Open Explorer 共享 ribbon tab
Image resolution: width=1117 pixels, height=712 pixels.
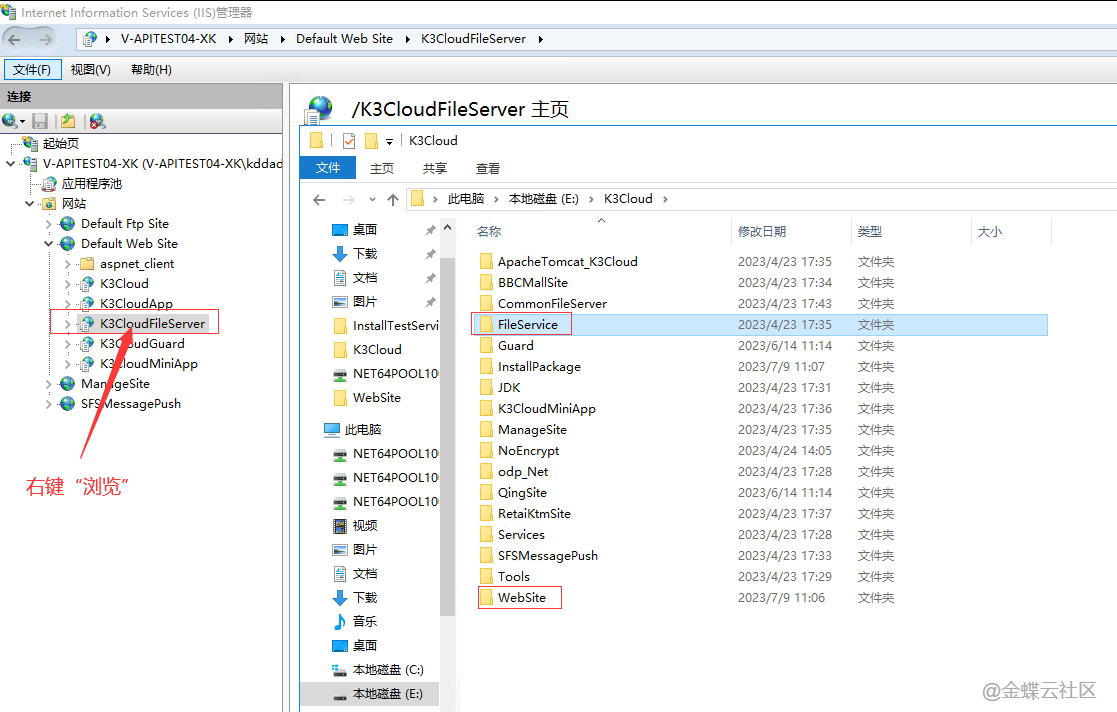tap(435, 168)
